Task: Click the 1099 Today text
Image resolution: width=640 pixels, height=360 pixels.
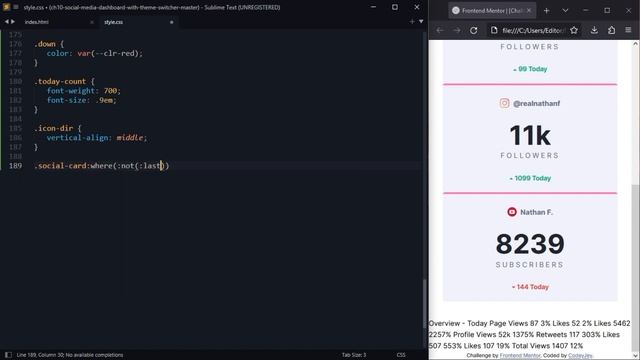Action: [533, 178]
